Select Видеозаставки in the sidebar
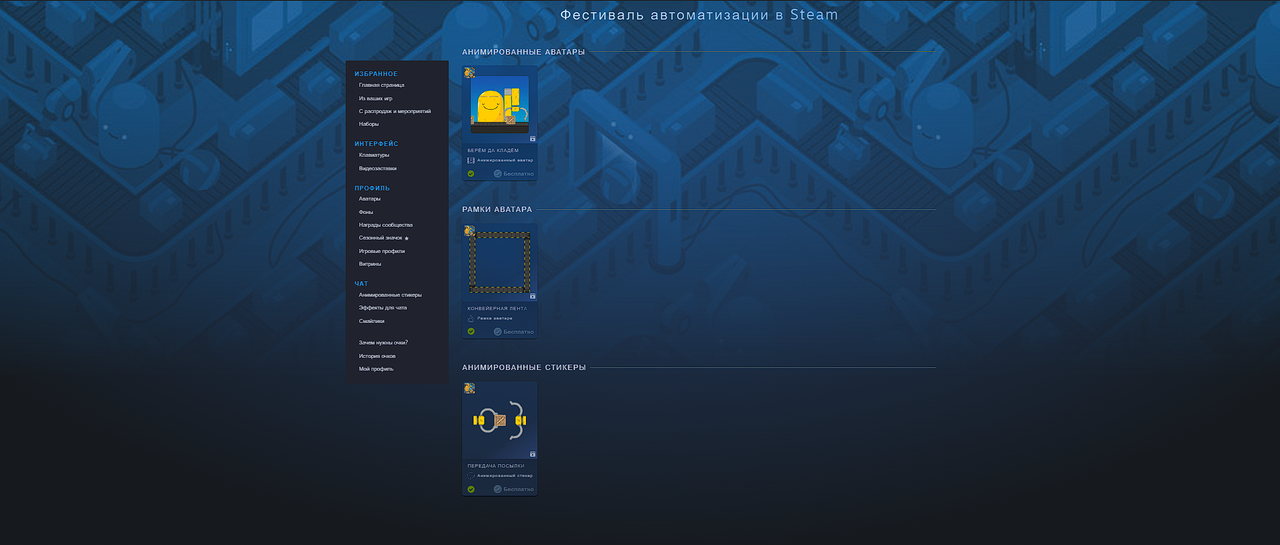1280x545 pixels. click(377, 168)
